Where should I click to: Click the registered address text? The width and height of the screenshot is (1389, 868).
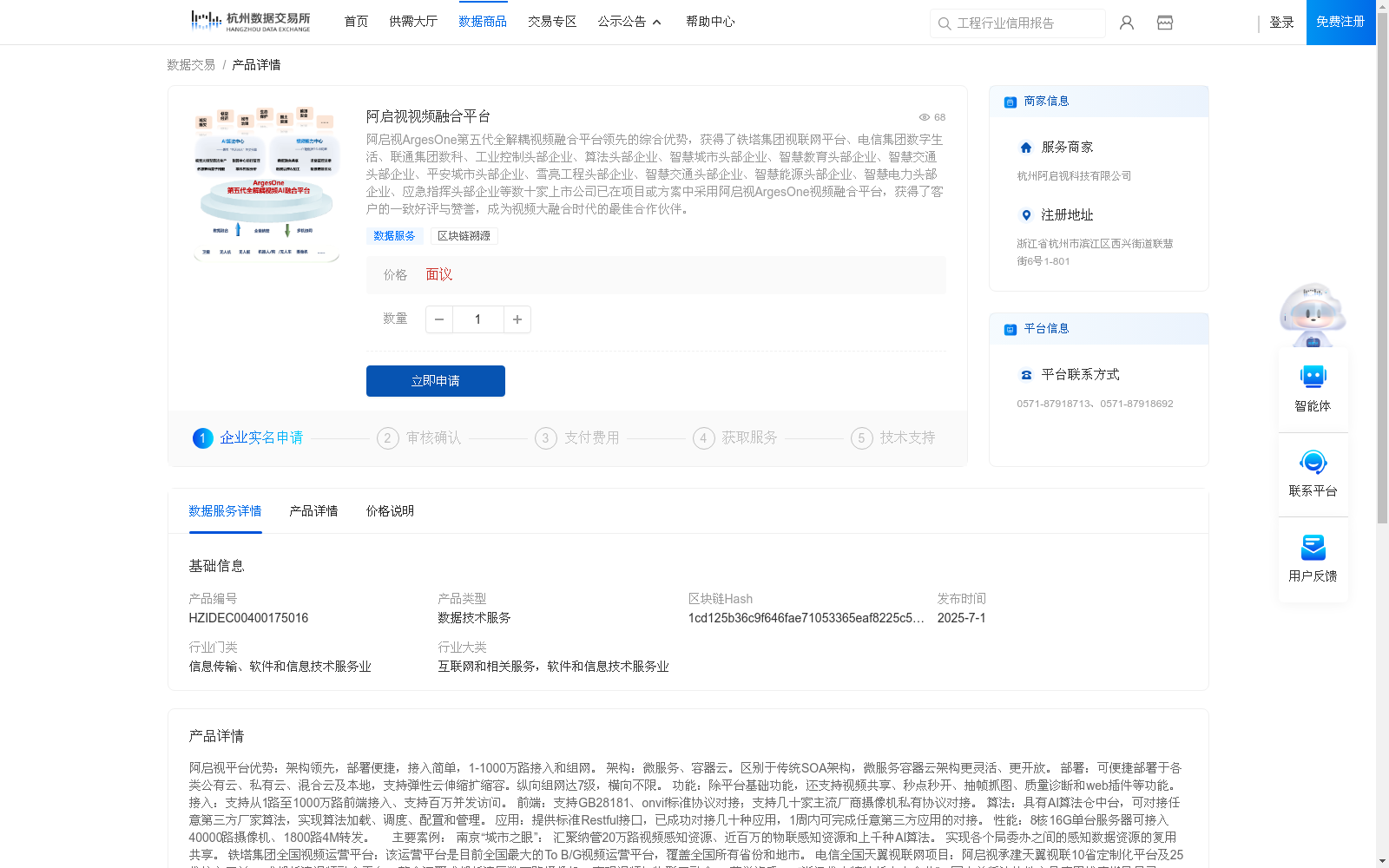point(1095,253)
